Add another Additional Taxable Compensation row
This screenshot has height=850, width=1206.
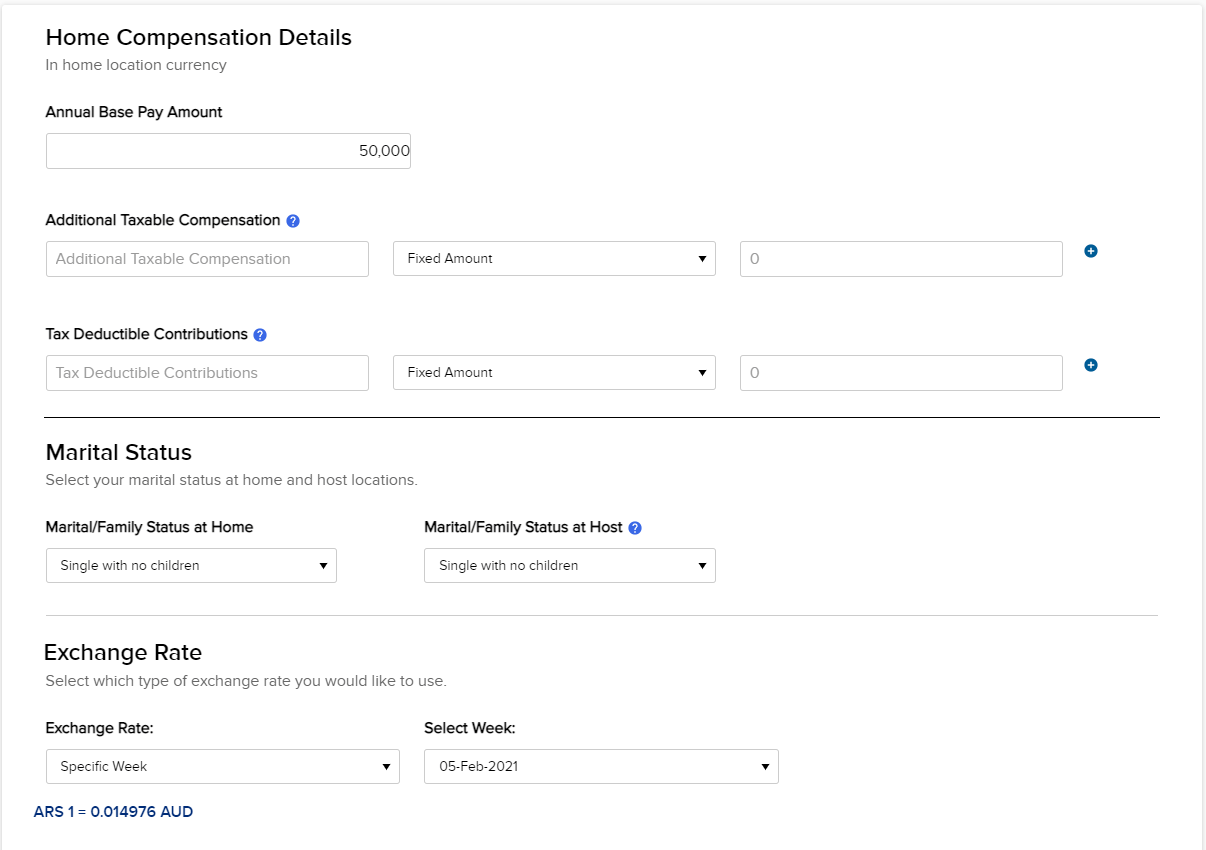(x=1090, y=251)
